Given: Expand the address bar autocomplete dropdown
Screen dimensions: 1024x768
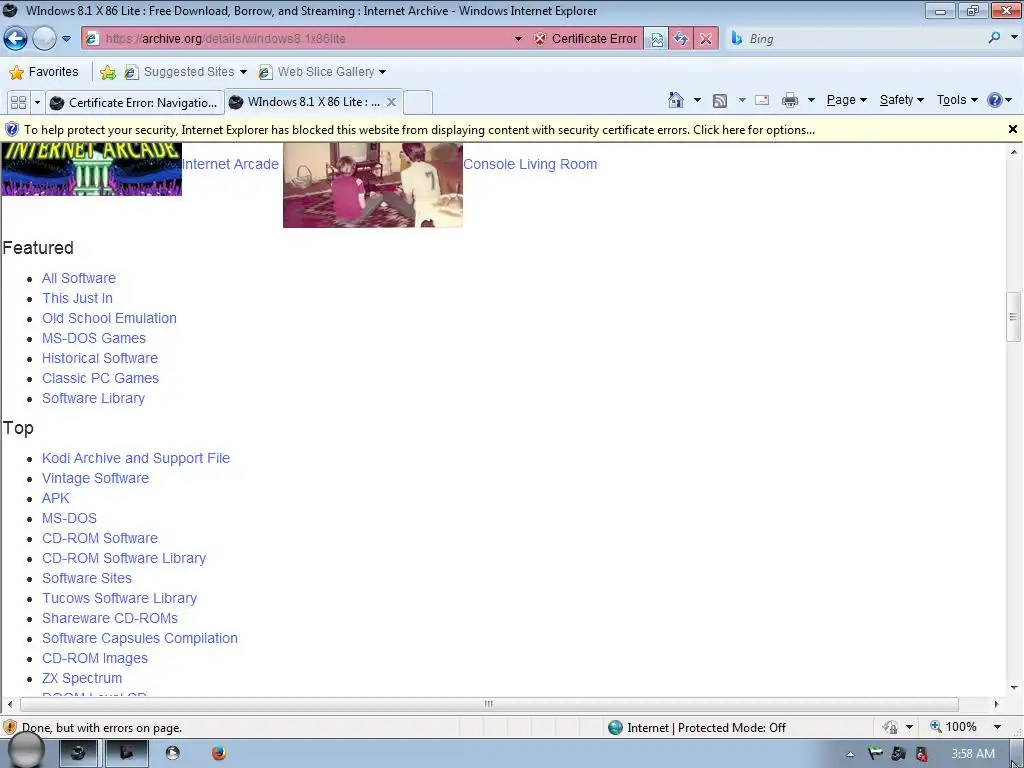Looking at the screenshot, I should pos(518,39).
